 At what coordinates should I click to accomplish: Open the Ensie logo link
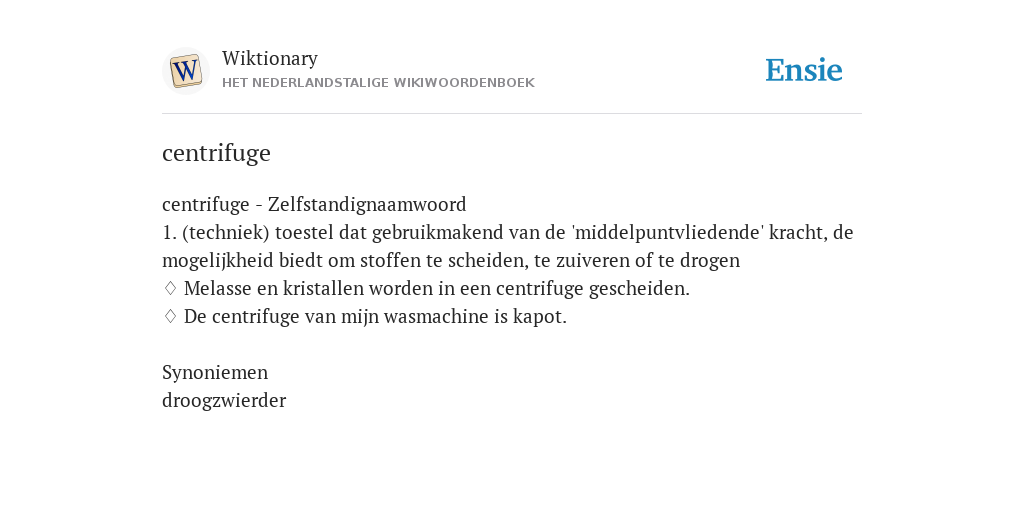point(804,71)
